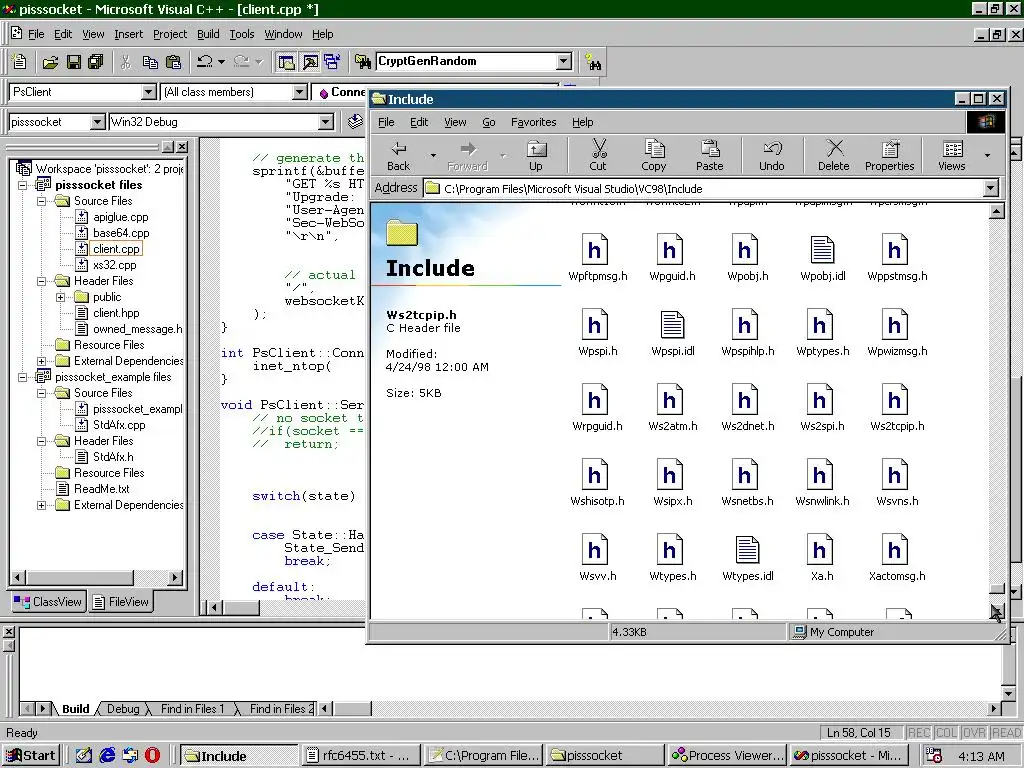The width and height of the screenshot is (1024, 768).
Task: Open the pisssocket project dropdown
Action: tap(97, 122)
